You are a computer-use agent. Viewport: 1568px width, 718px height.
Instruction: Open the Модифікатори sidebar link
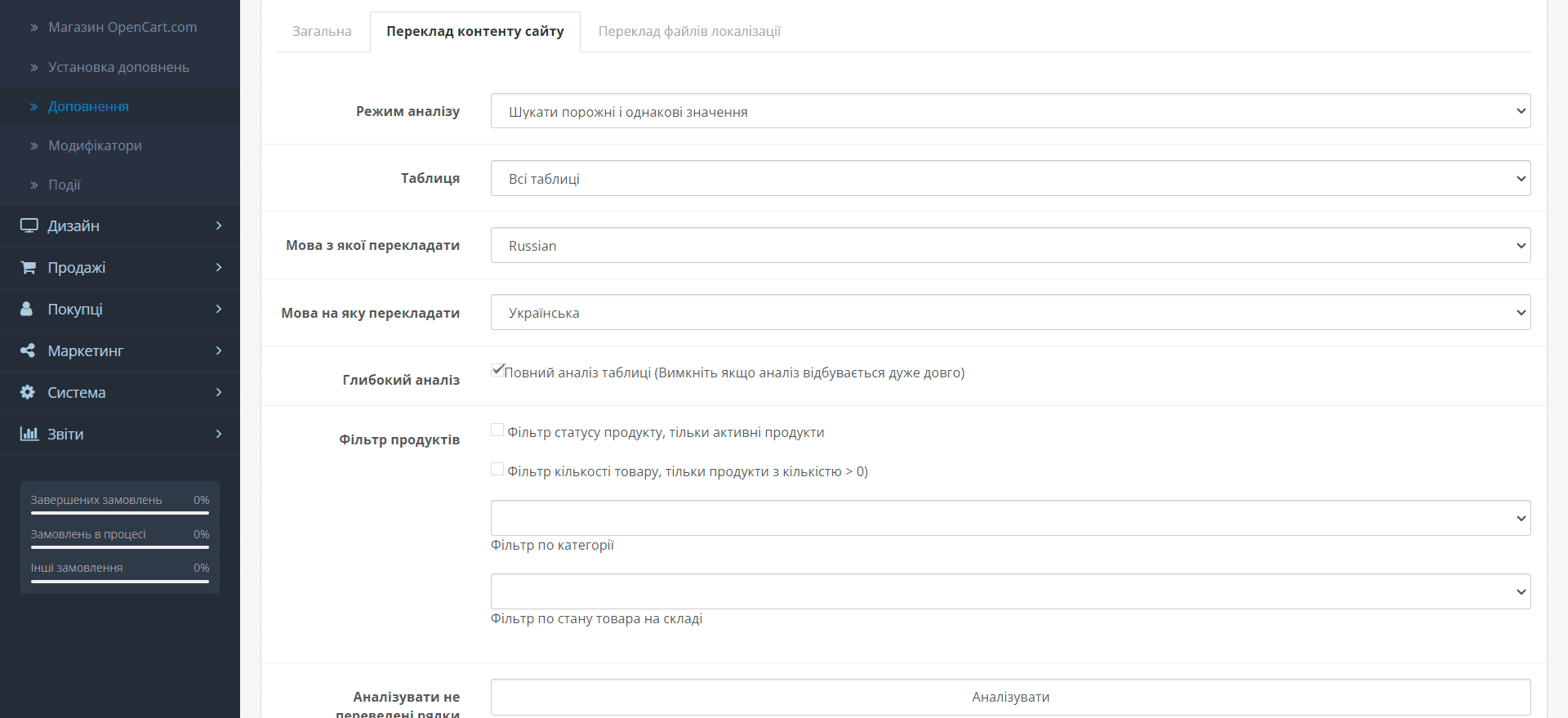95,145
